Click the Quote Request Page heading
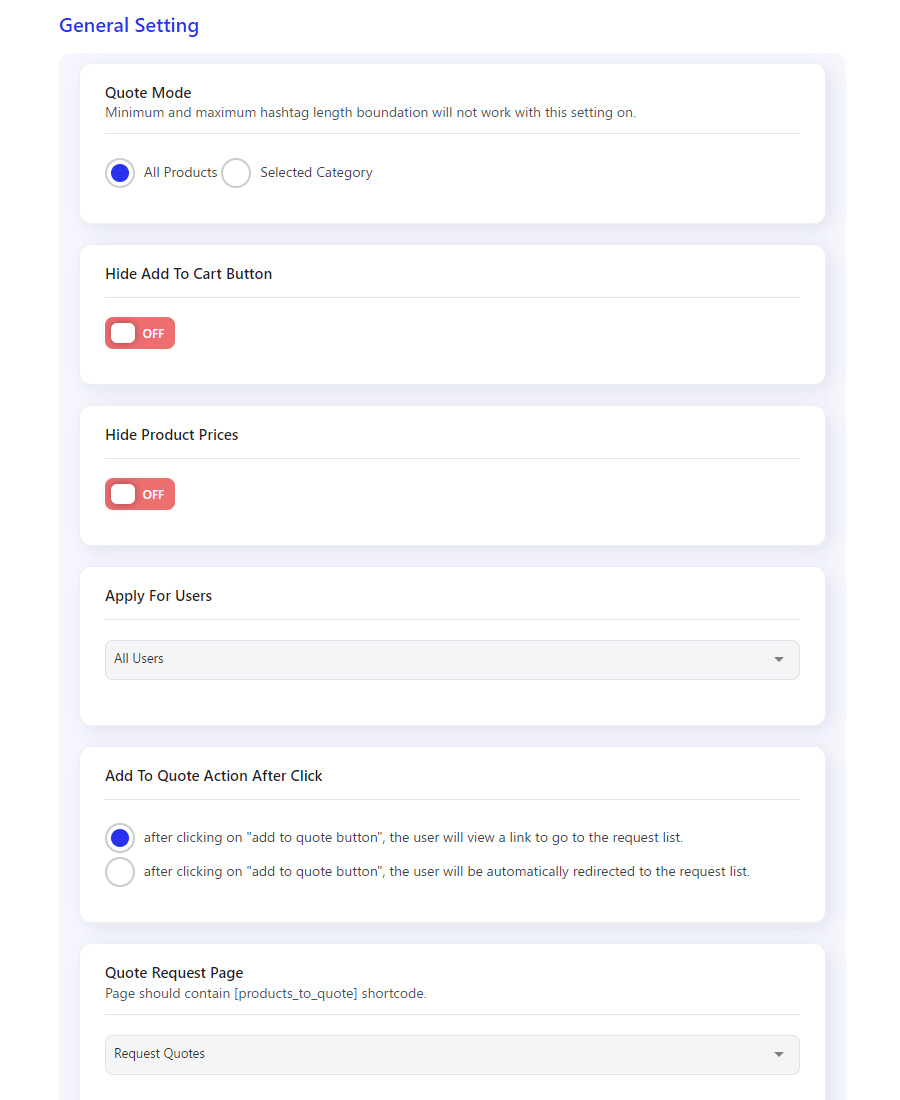Image resolution: width=900 pixels, height=1100 pixels. 174,973
